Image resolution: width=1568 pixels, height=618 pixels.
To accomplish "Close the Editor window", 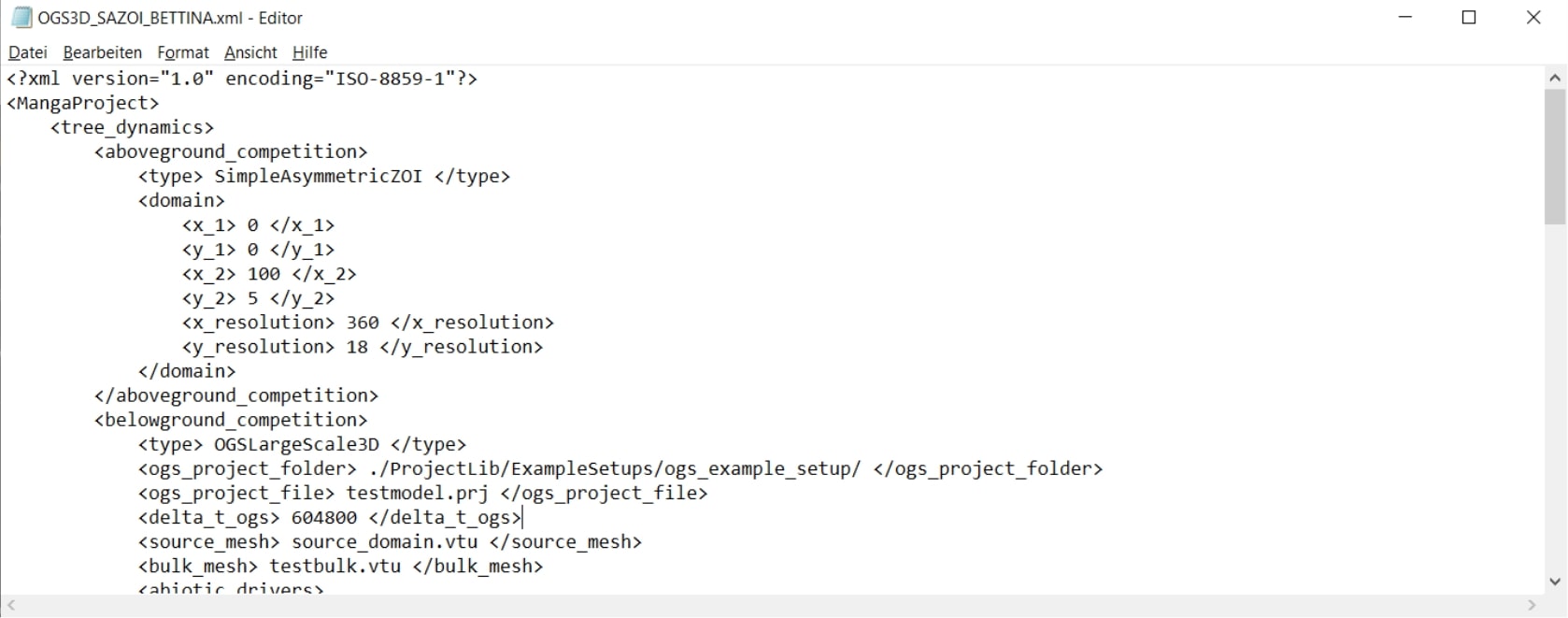I will (x=1533, y=18).
